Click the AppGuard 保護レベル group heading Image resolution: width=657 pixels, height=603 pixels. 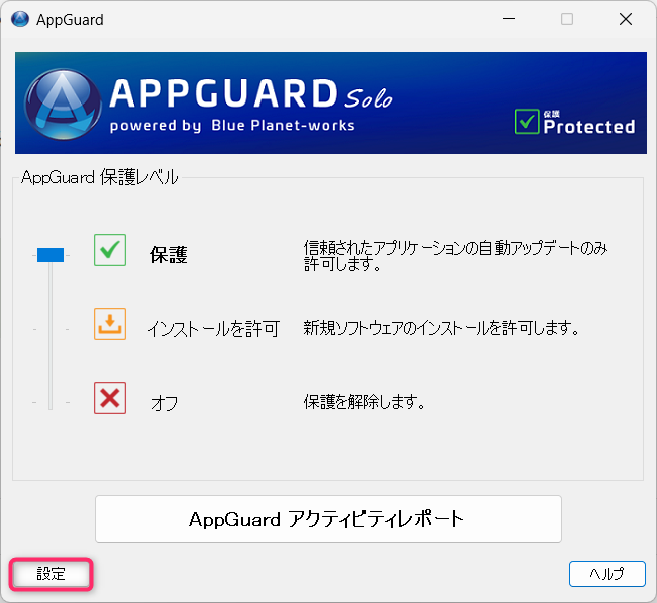click(x=100, y=177)
